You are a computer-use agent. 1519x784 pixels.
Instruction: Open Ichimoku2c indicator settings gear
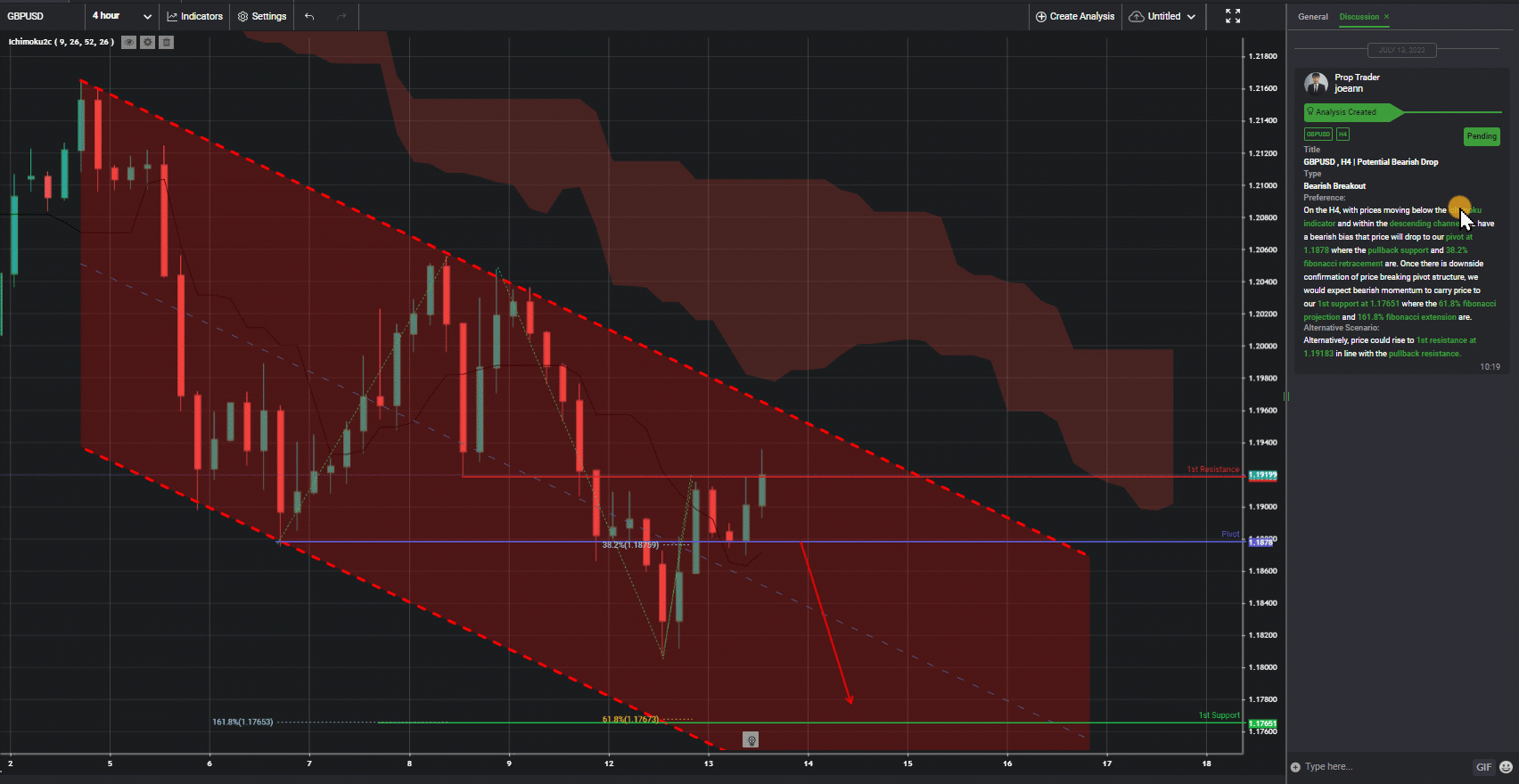[148, 42]
